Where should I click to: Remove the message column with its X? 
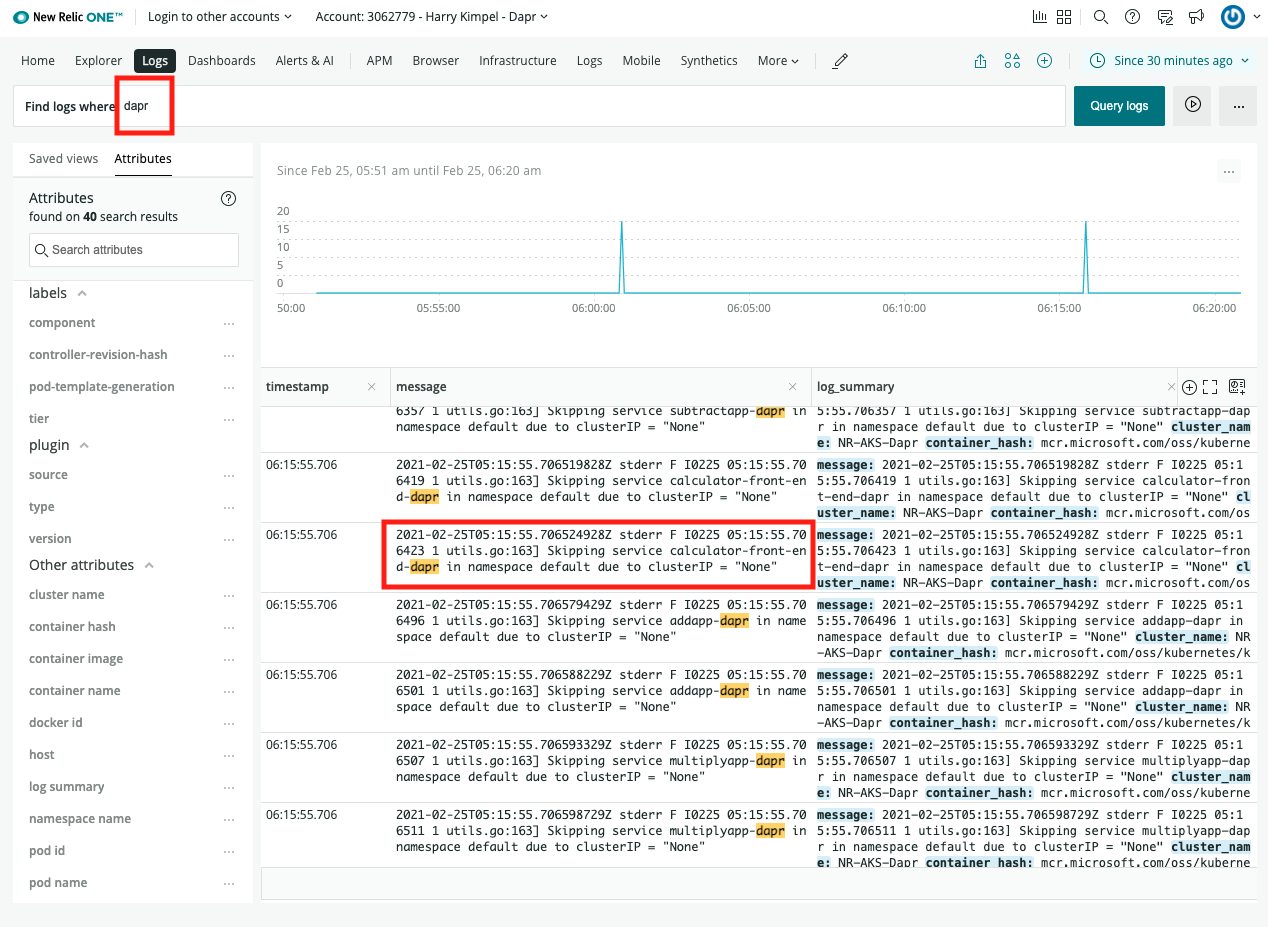(793, 387)
